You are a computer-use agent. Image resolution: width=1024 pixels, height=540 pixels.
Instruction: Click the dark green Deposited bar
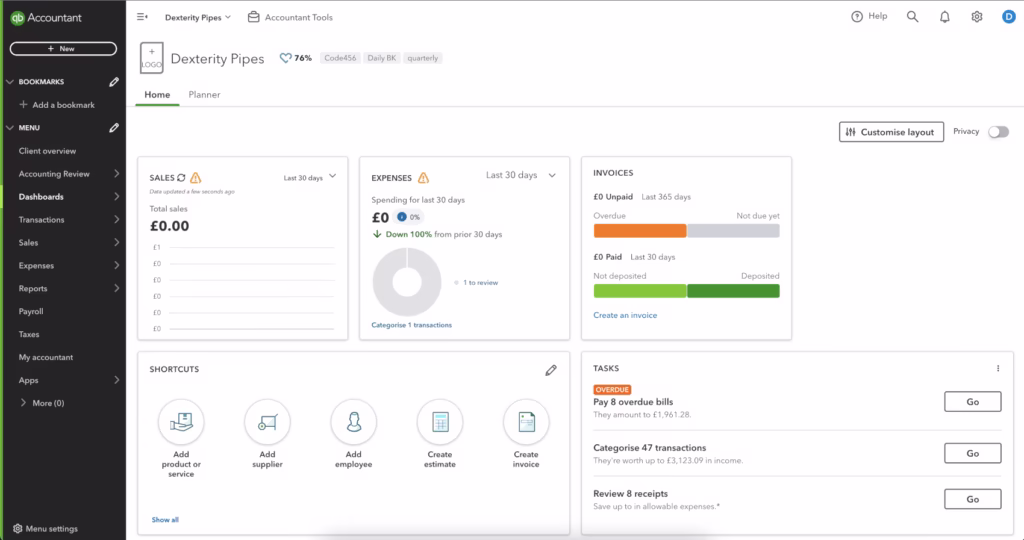click(x=733, y=291)
